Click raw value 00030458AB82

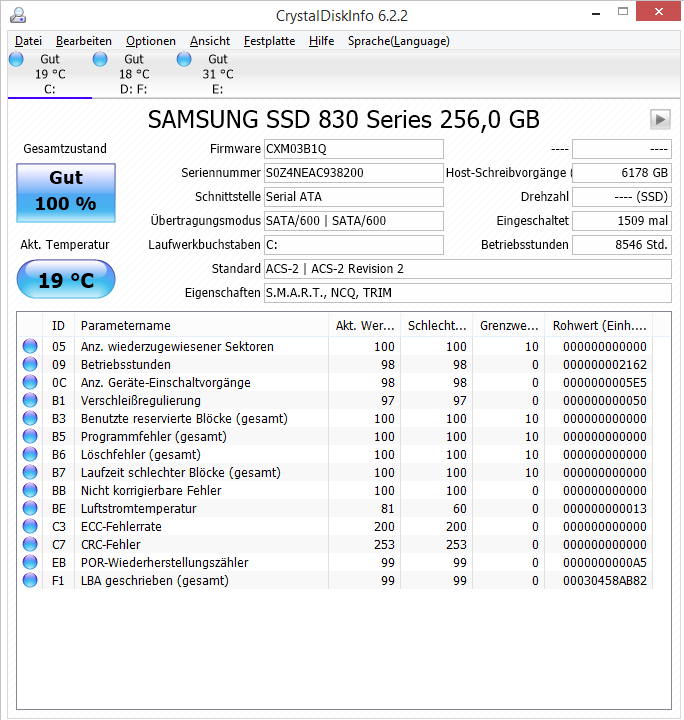(x=605, y=580)
